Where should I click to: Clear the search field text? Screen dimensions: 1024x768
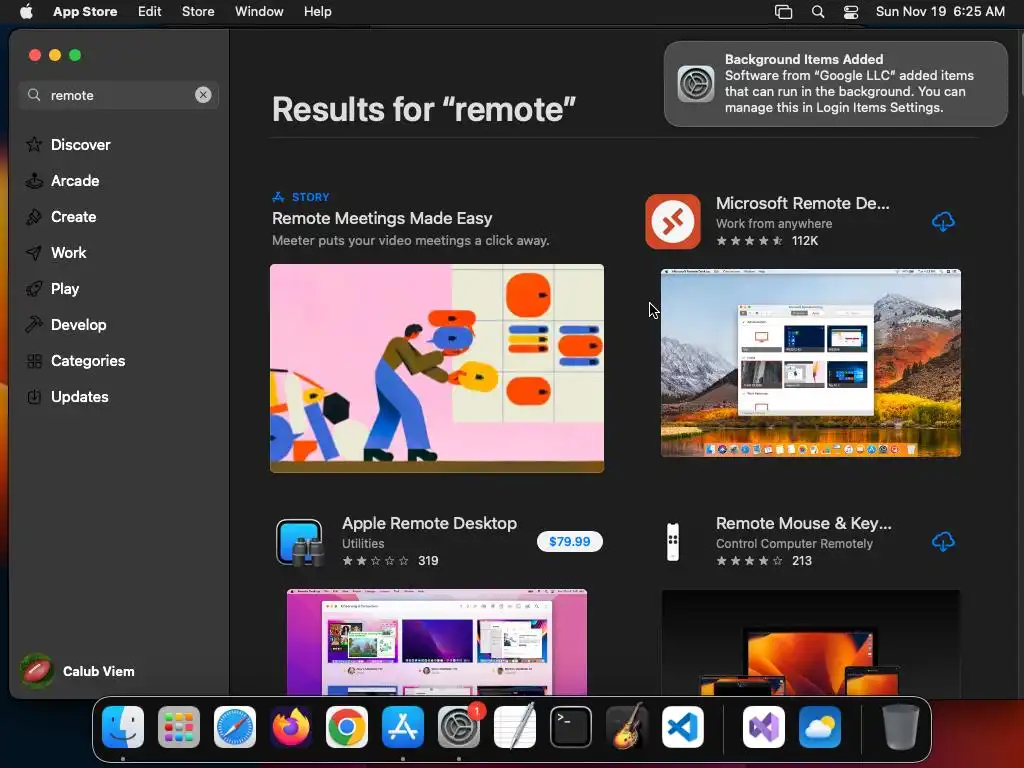203,95
